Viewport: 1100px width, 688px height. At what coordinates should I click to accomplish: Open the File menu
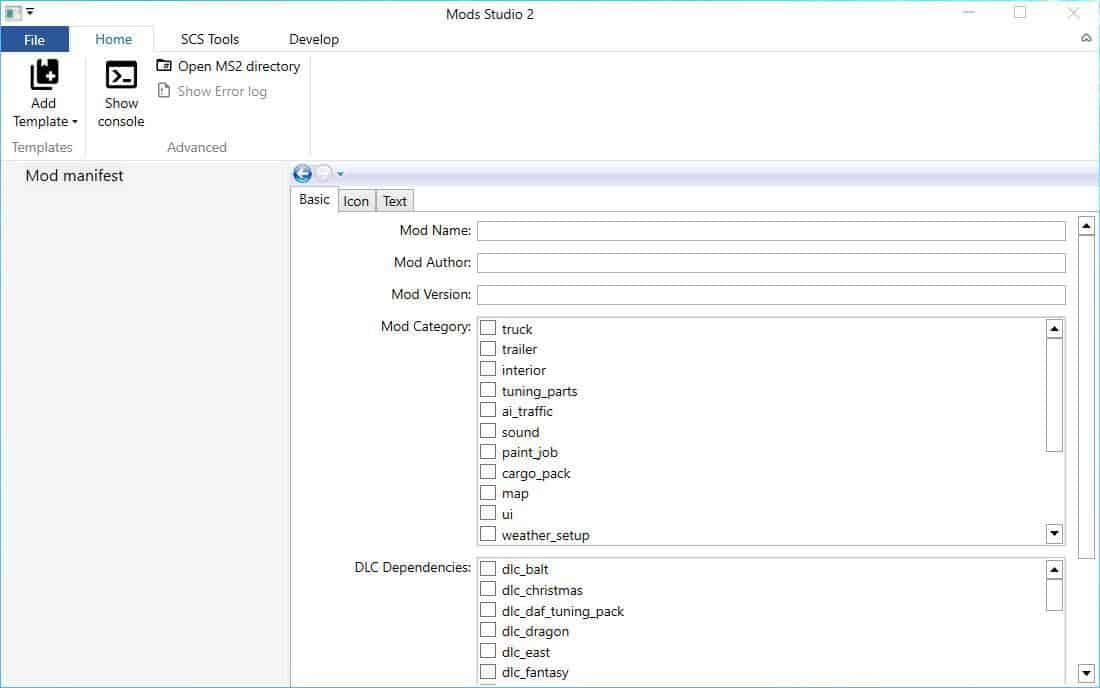(x=35, y=39)
